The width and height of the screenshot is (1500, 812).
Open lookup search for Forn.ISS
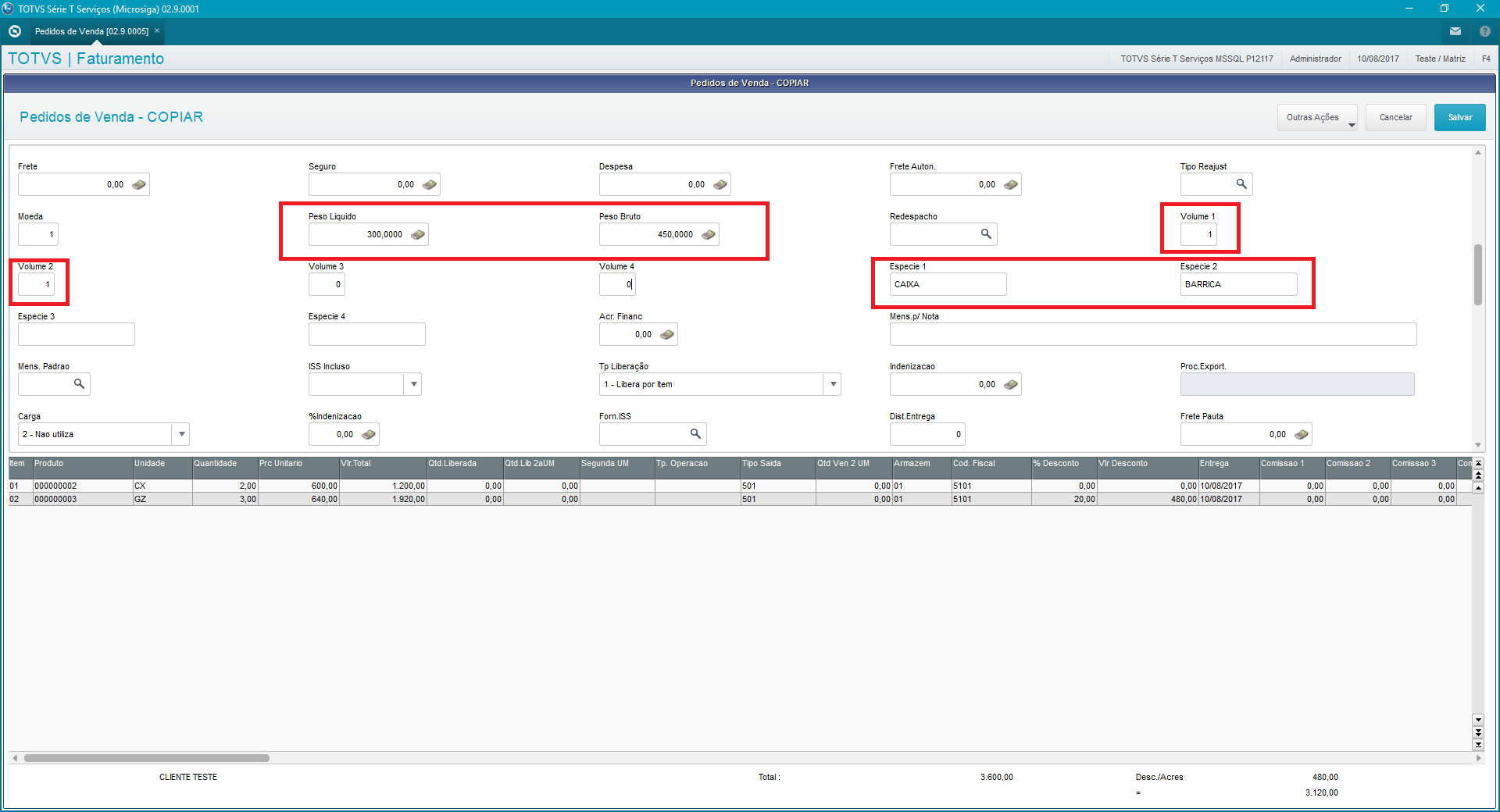695,434
